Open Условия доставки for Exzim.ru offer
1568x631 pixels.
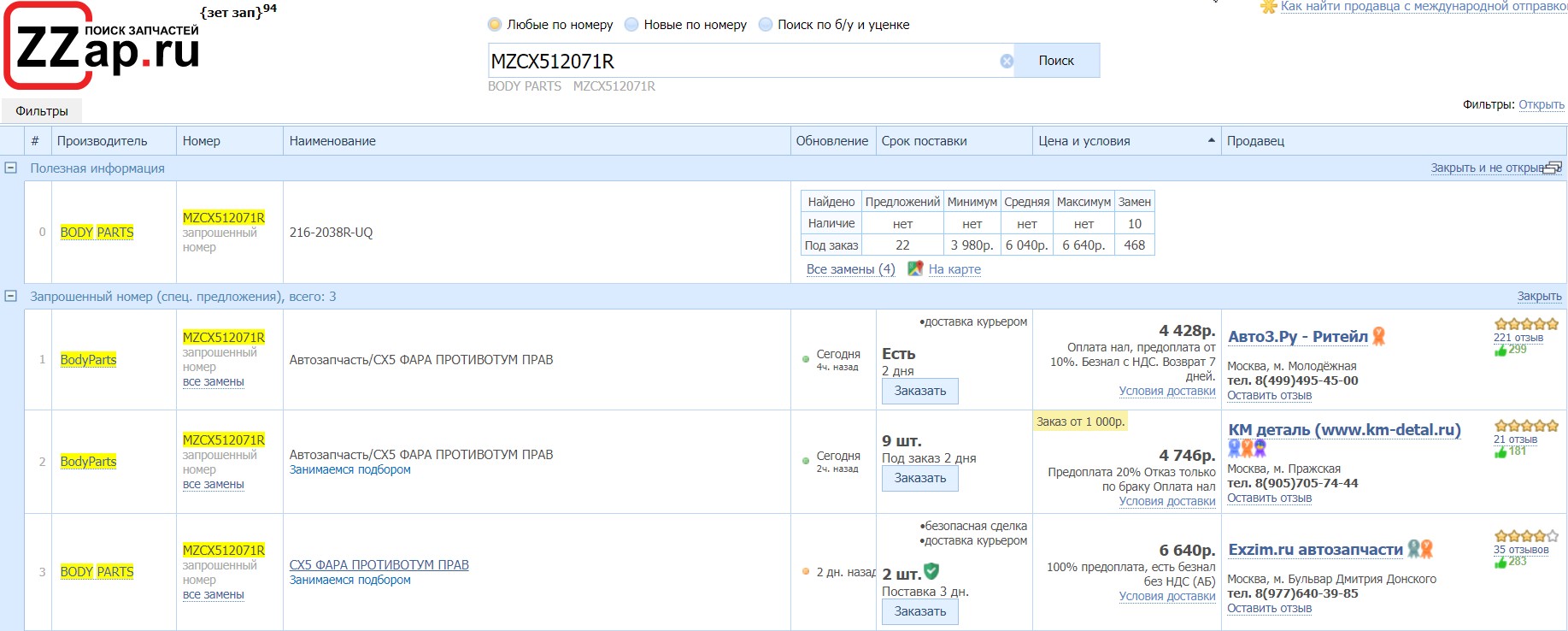click(x=1167, y=596)
